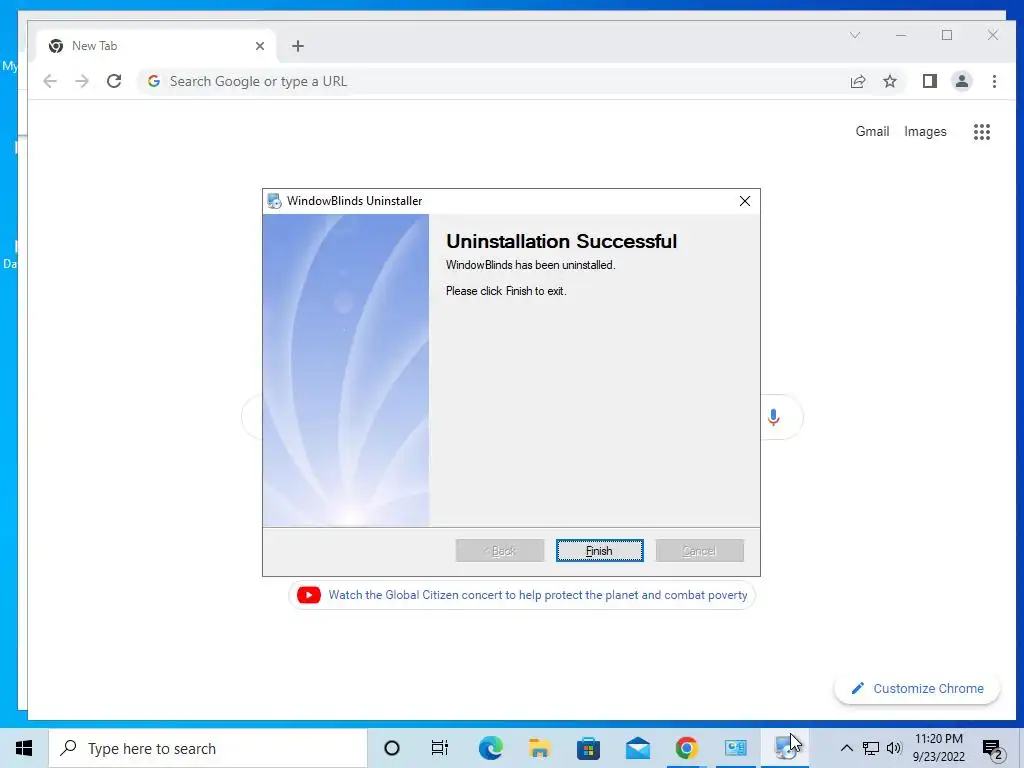Click the YouTube icon in the promo
The image size is (1024, 768).
(x=309, y=595)
